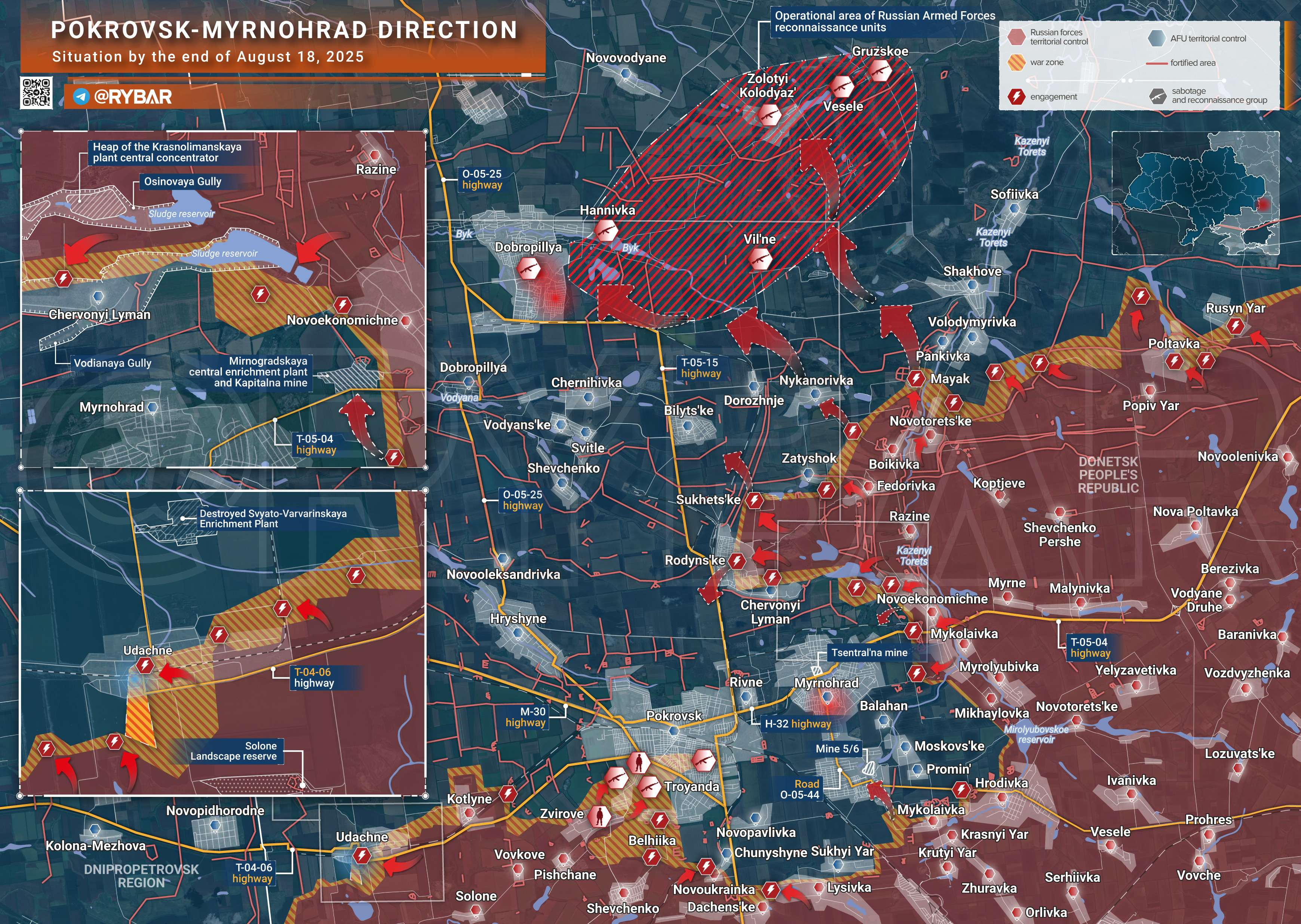Click the rifle icon at Hannivka

(606, 231)
